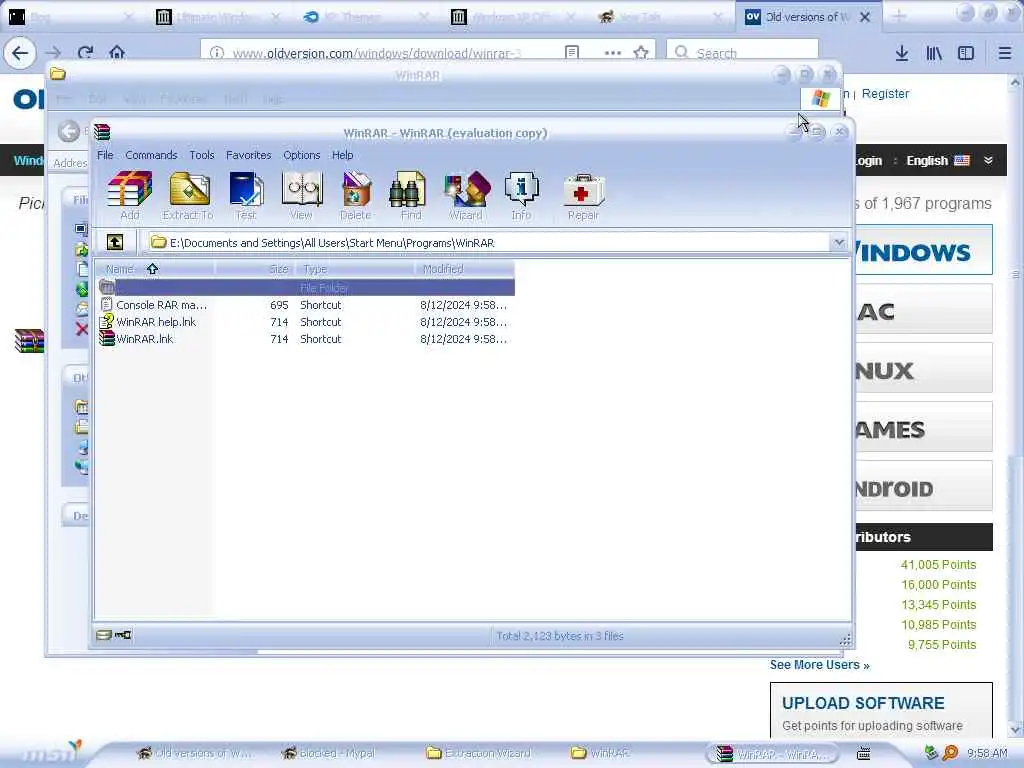
Task: Expand the double-chevron beside English
Action: click(x=988, y=161)
